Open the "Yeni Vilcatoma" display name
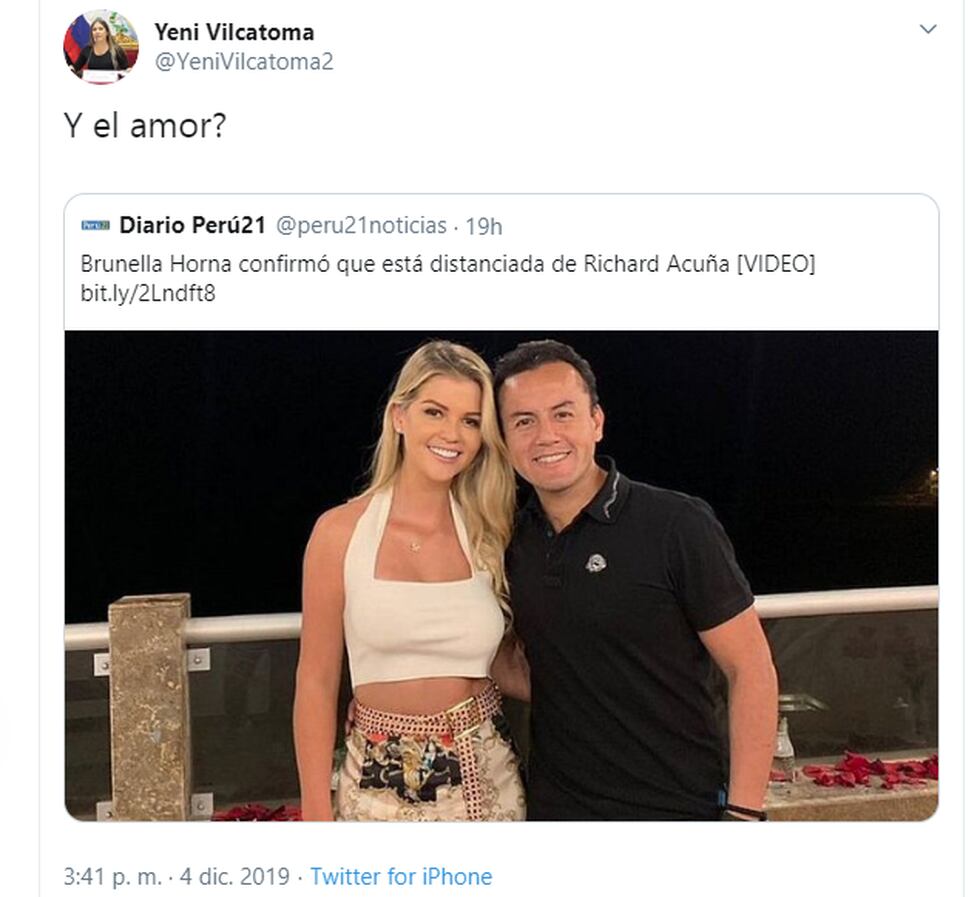 [x=233, y=33]
